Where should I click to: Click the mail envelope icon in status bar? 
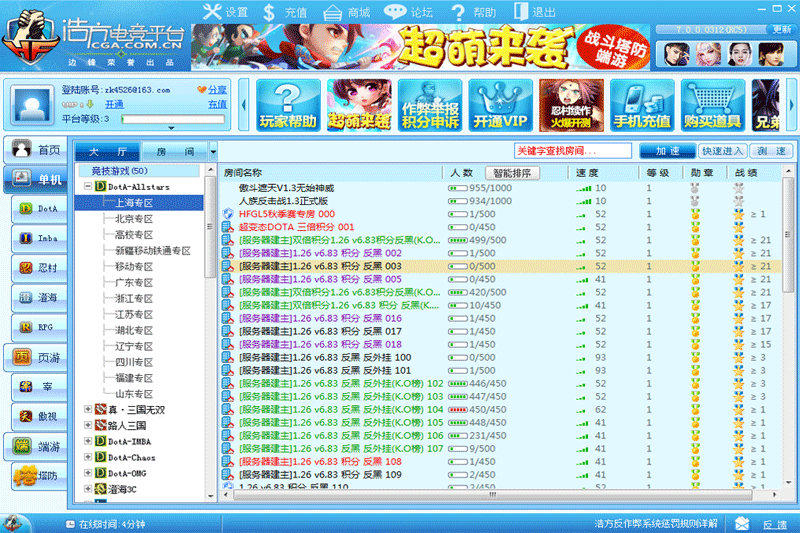742,523
